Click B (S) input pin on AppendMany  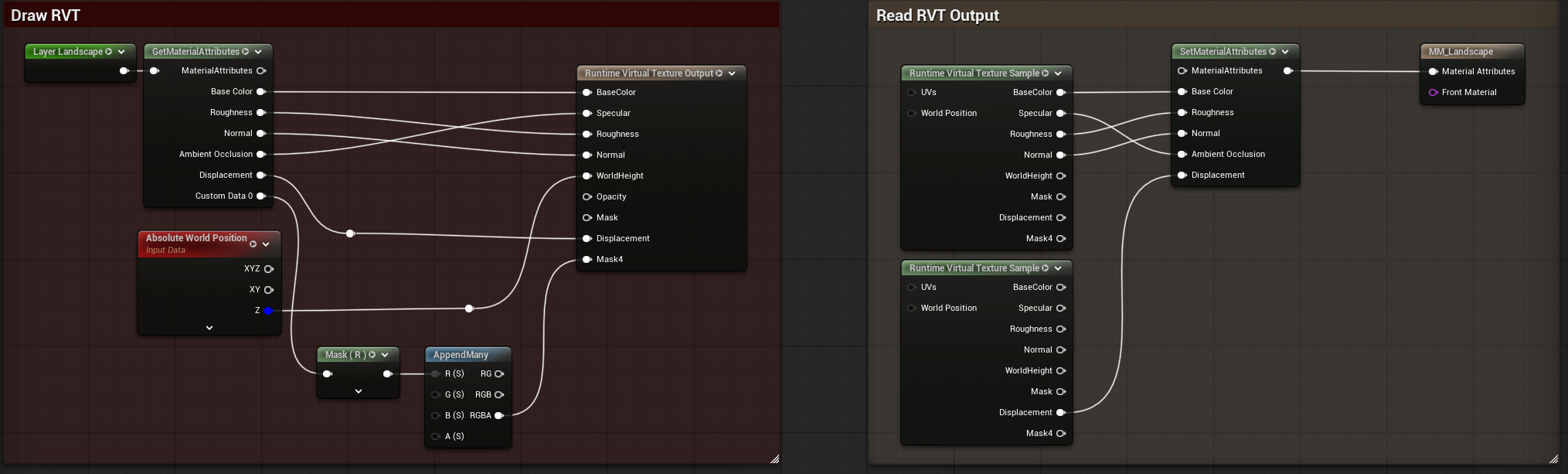coord(436,416)
